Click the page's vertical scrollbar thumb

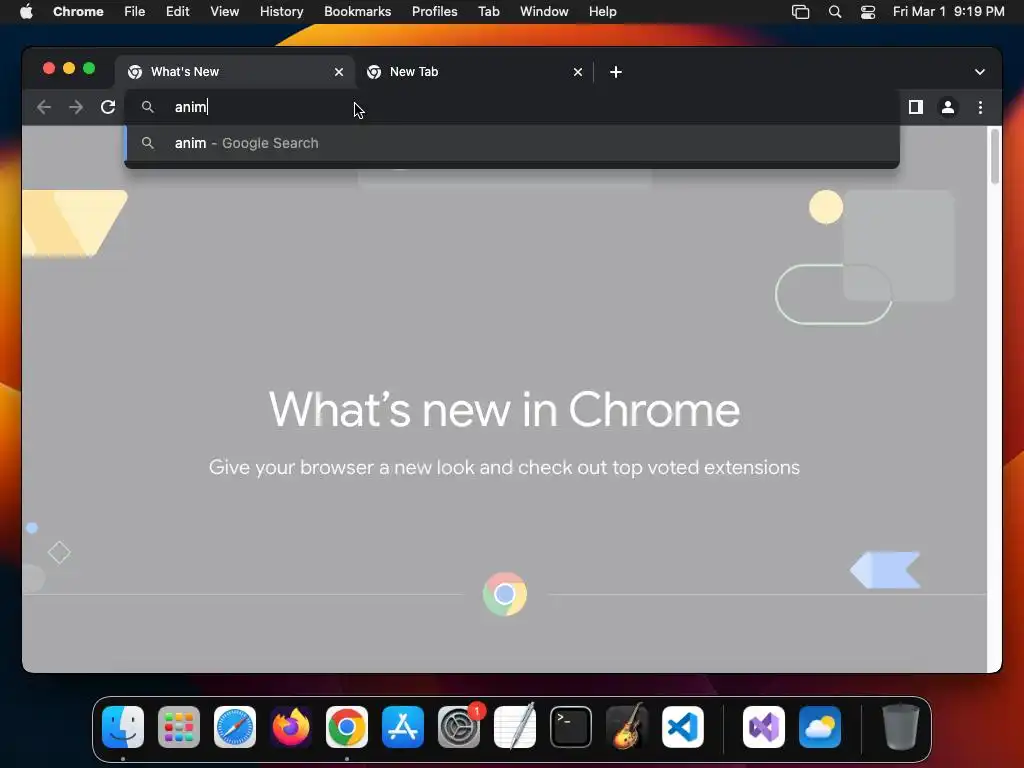click(995, 157)
